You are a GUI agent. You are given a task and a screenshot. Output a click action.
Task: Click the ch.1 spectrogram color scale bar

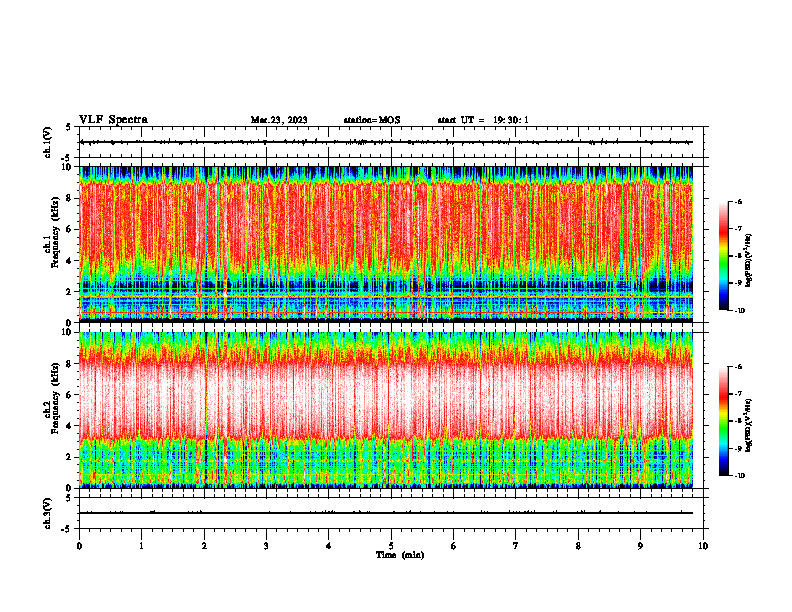(723, 256)
